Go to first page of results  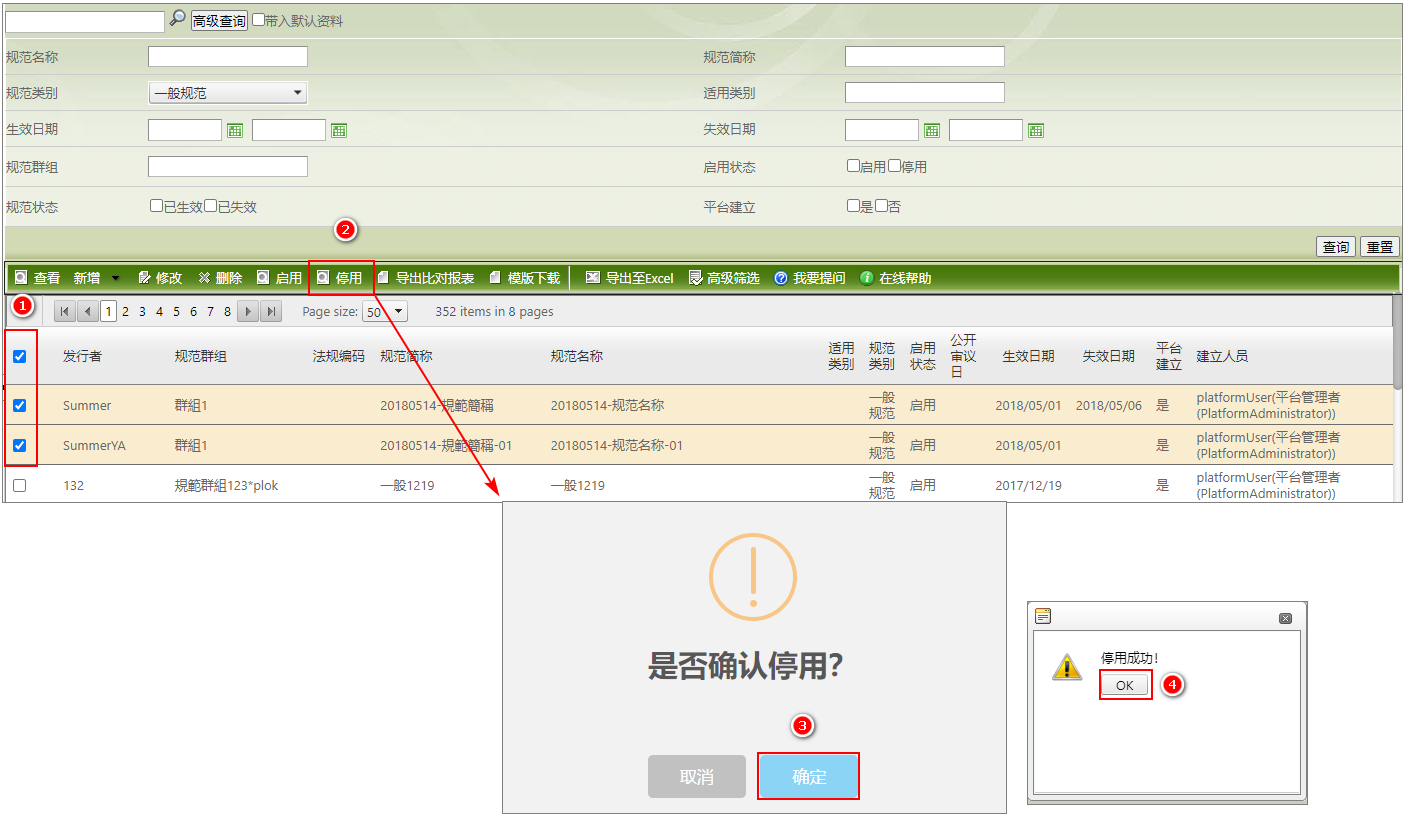65,311
